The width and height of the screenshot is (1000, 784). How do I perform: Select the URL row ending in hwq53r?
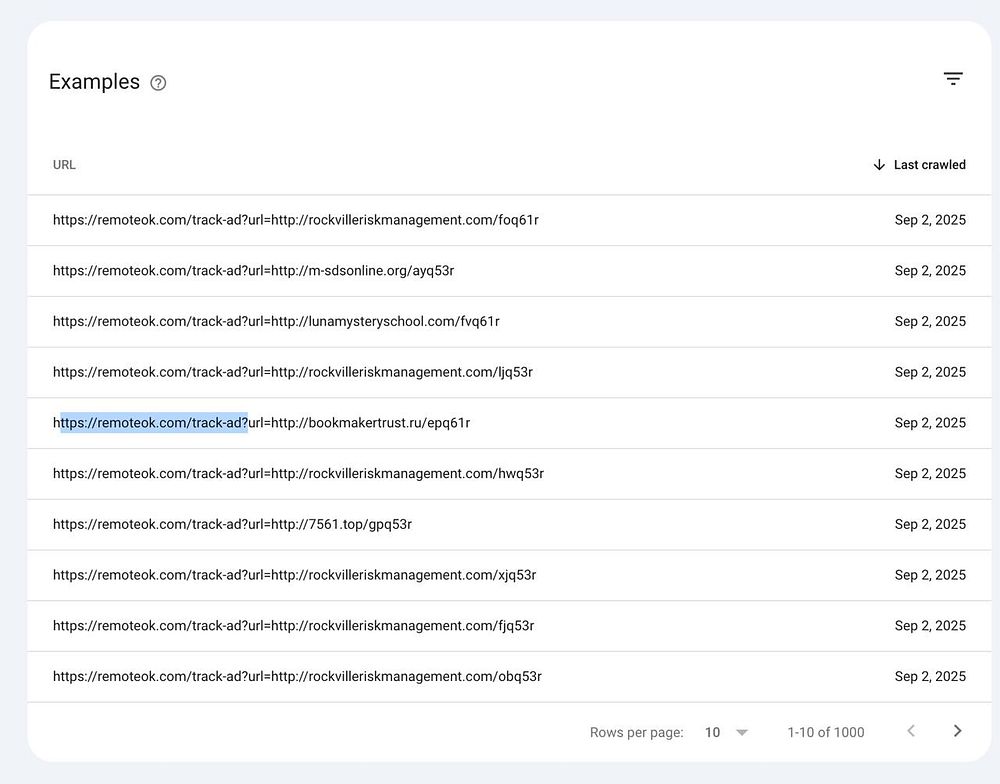[x=509, y=474]
